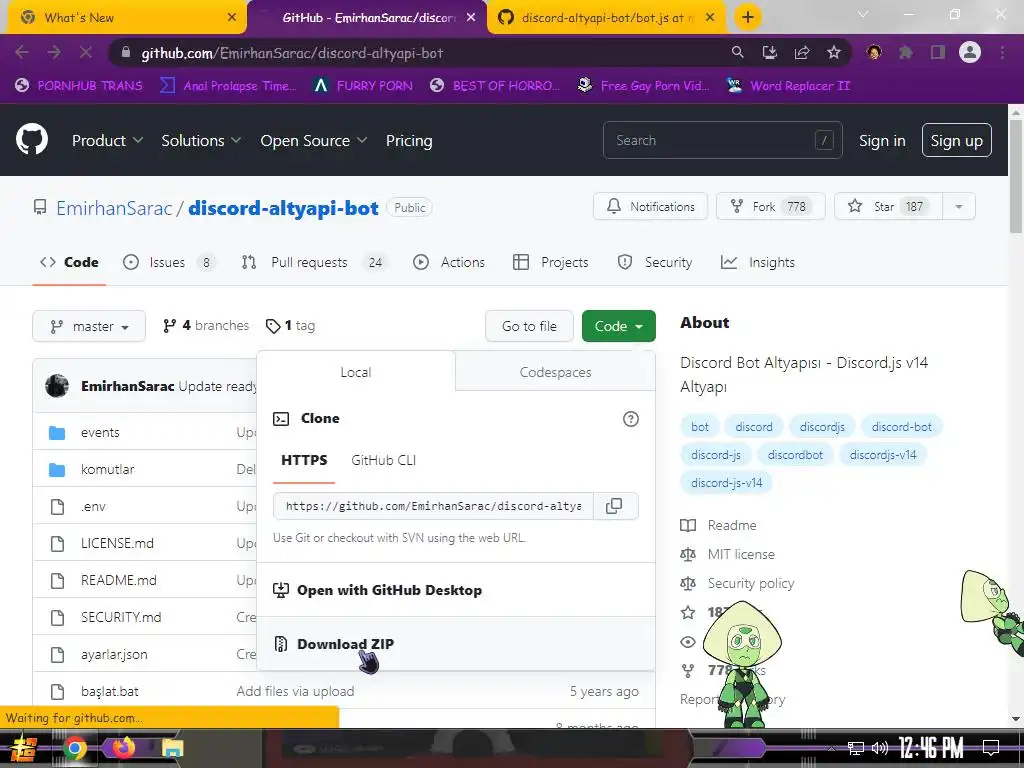Open the browser extensions puzzle icon

[x=906, y=52]
